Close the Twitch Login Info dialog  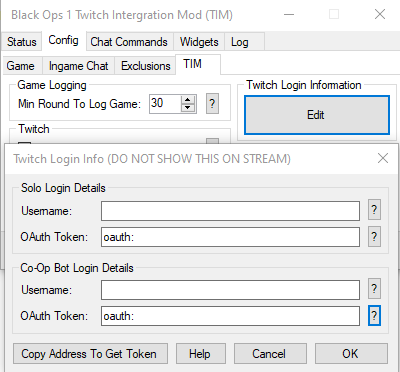[x=383, y=158]
